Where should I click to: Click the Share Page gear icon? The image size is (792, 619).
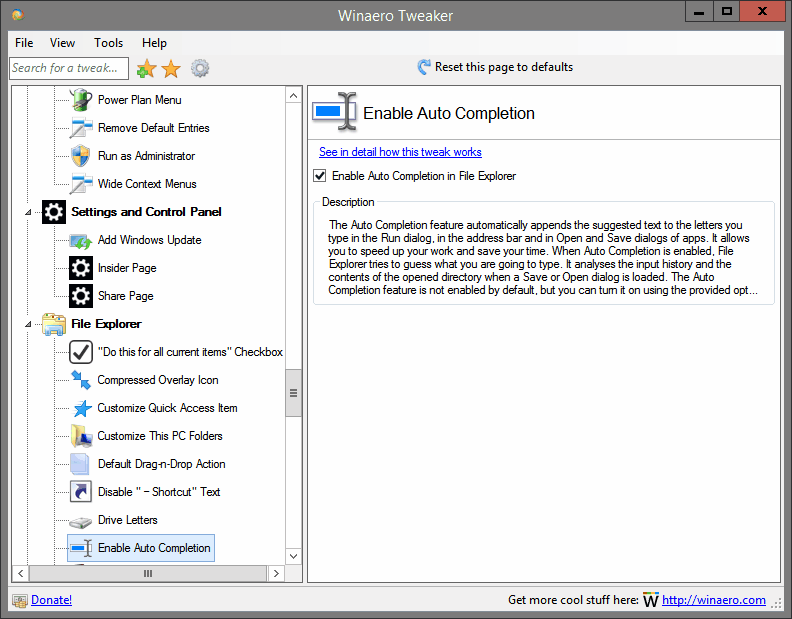[x=81, y=296]
